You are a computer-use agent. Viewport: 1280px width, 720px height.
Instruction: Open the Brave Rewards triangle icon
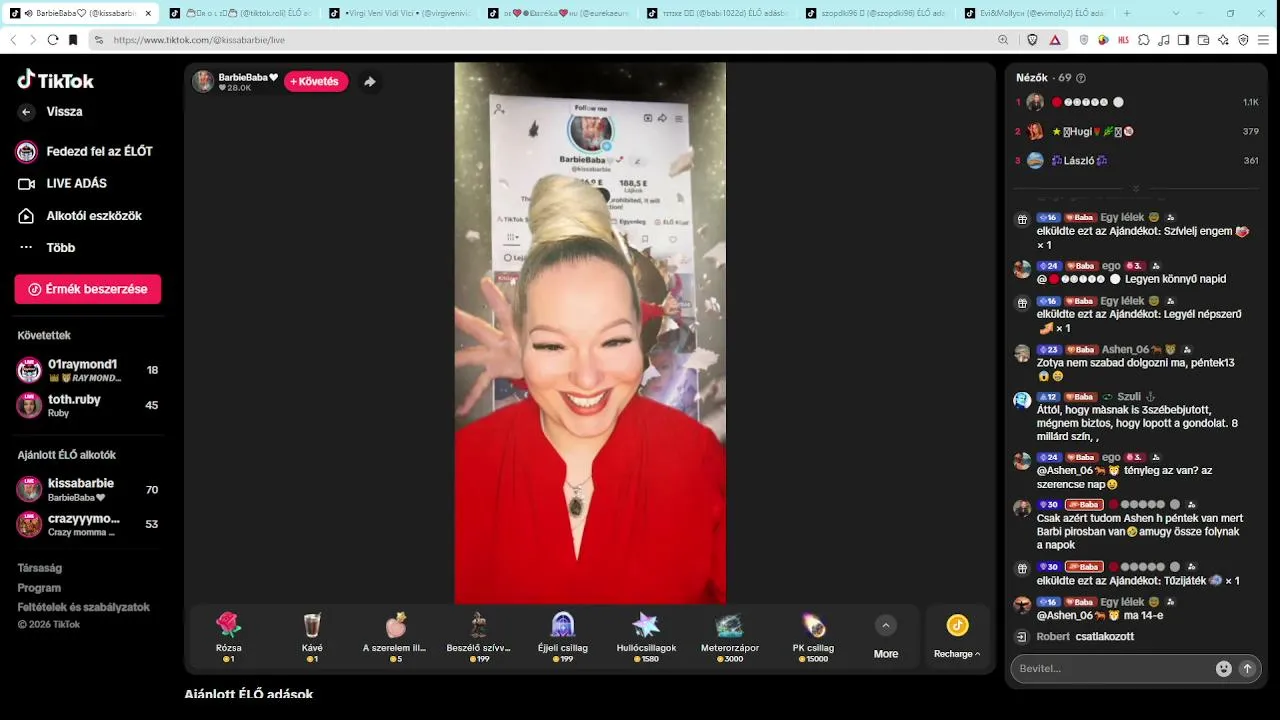coord(1055,40)
